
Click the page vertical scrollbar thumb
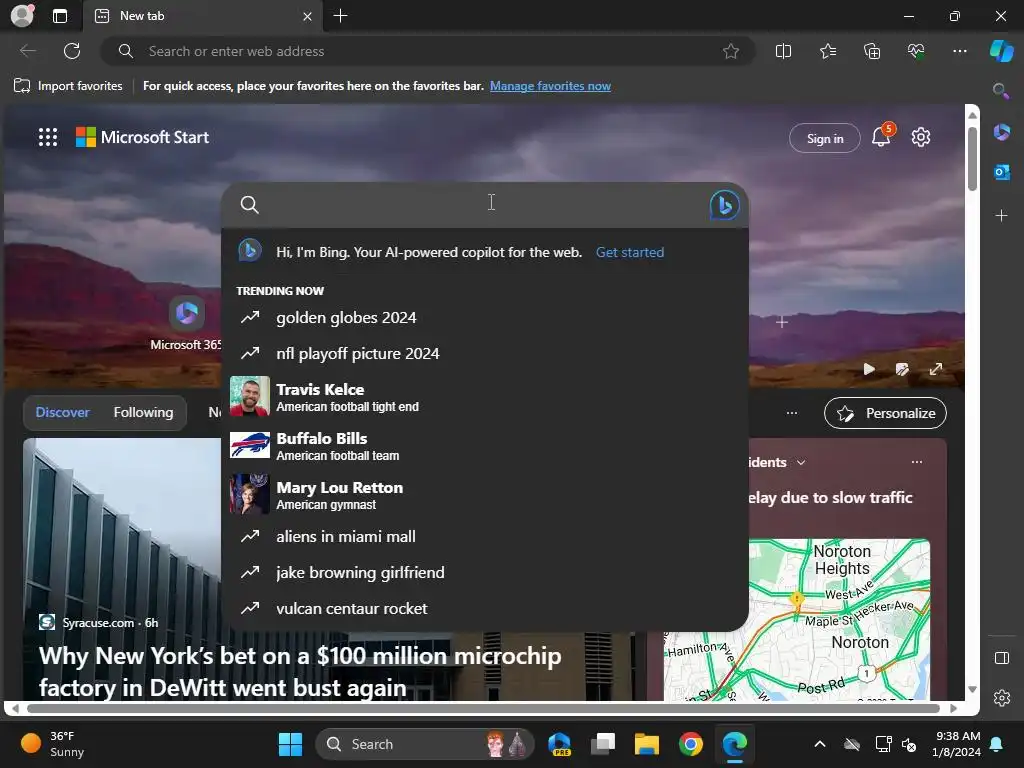[x=972, y=159]
